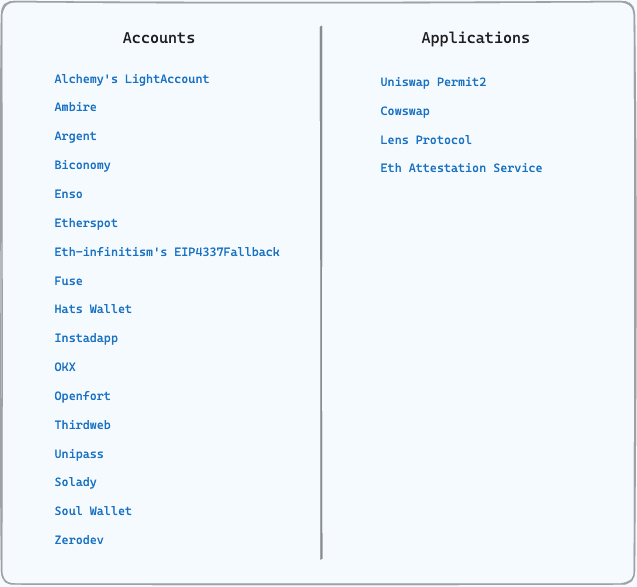Click the OKX link

point(65,367)
